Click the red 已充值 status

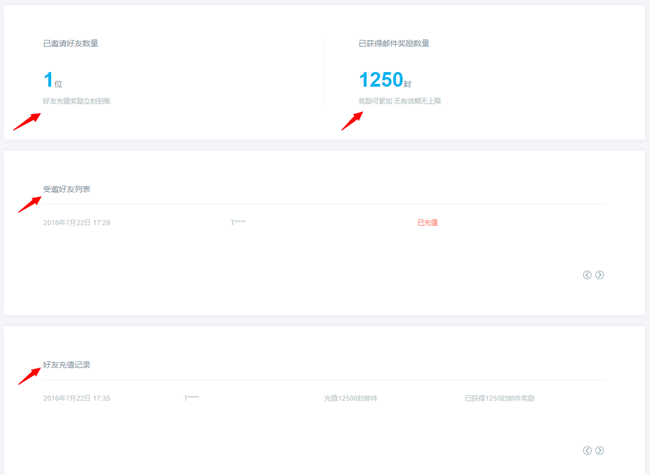pos(427,223)
